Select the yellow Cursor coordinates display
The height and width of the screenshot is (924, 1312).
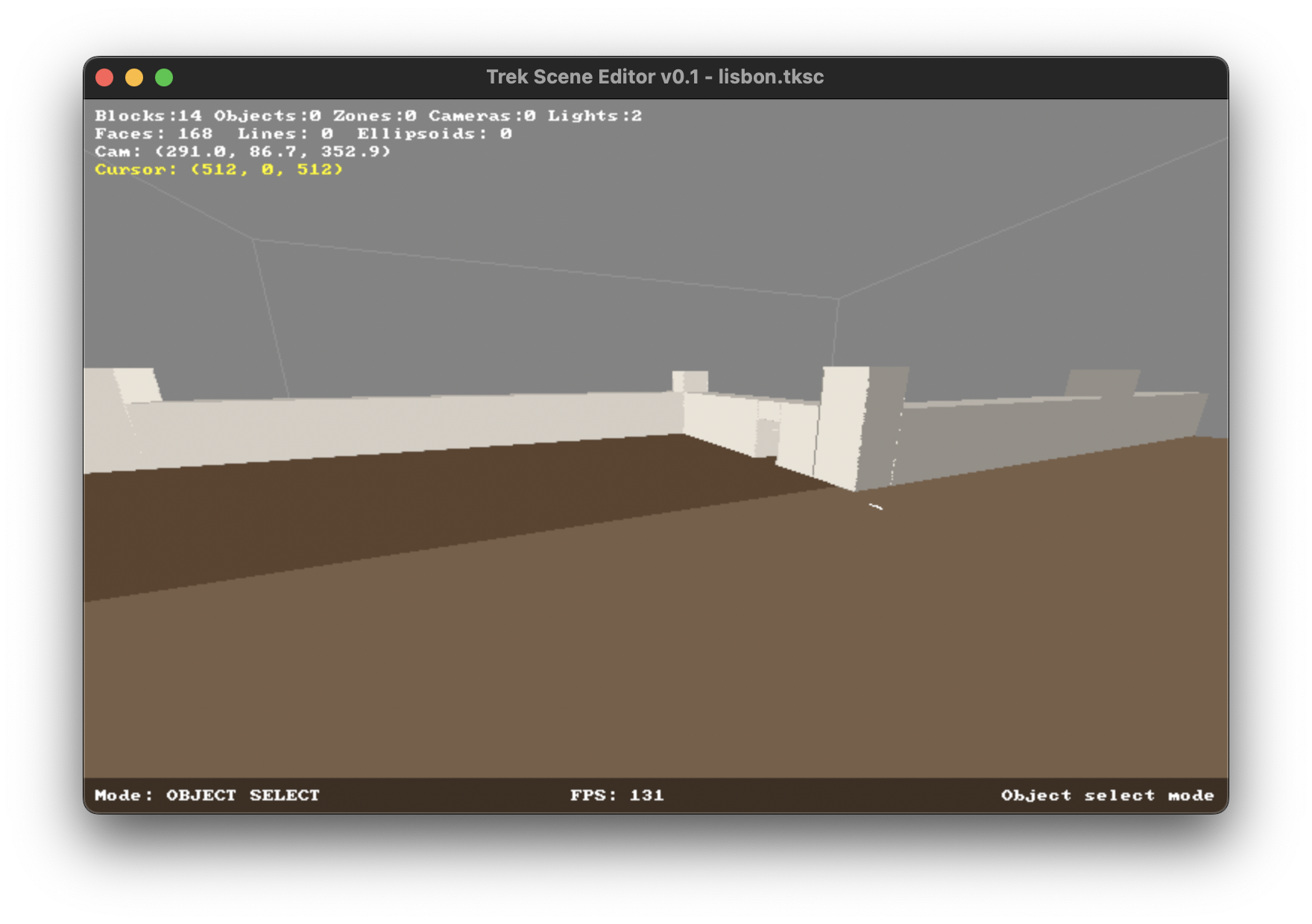tap(218, 169)
